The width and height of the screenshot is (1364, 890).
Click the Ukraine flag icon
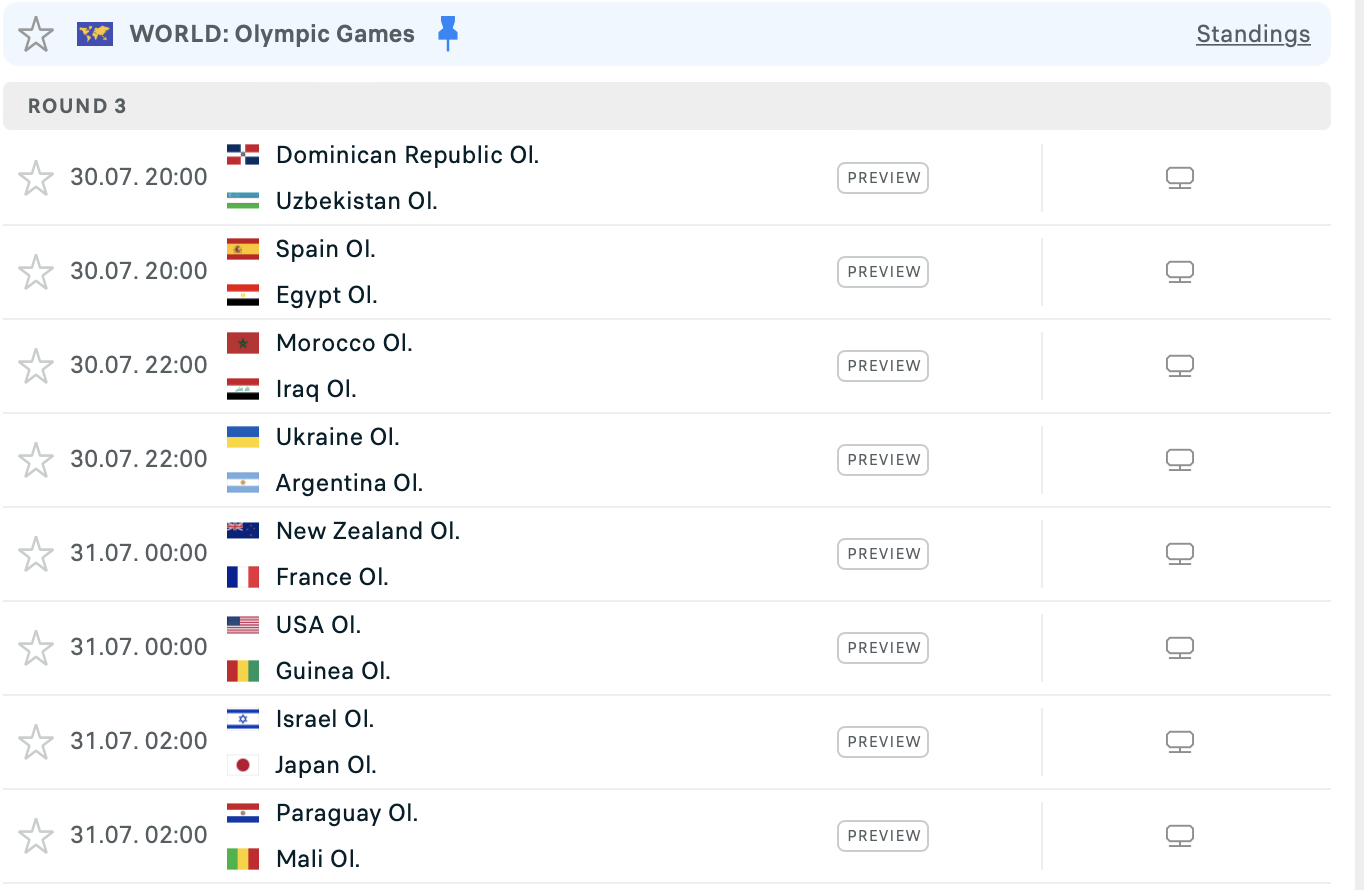(x=243, y=437)
